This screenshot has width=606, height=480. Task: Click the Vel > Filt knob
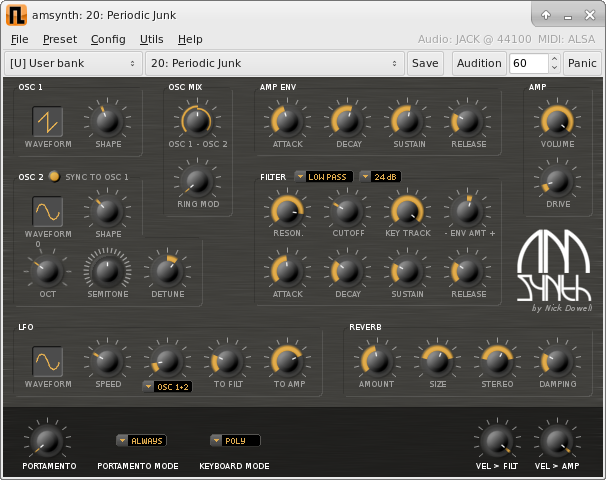point(497,441)
